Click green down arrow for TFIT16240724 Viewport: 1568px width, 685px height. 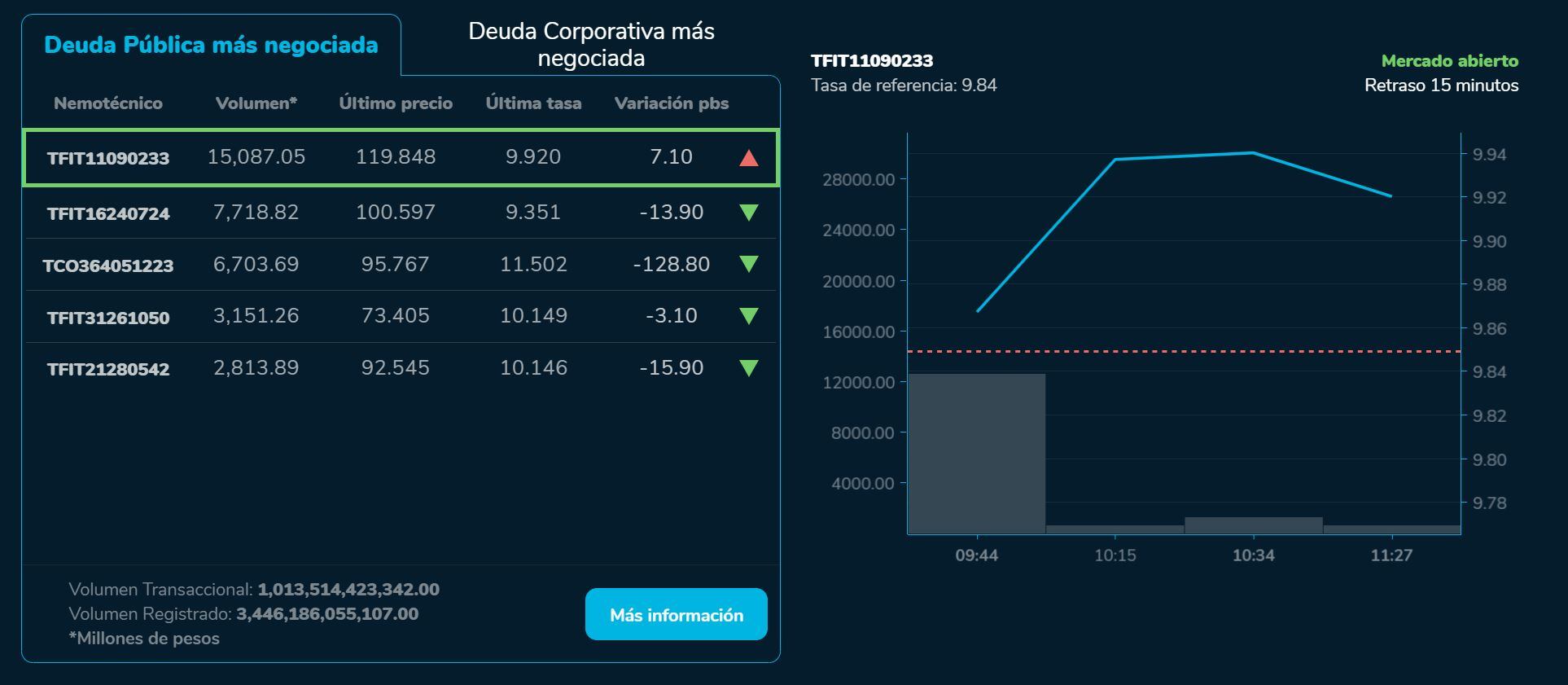[748, 213]
